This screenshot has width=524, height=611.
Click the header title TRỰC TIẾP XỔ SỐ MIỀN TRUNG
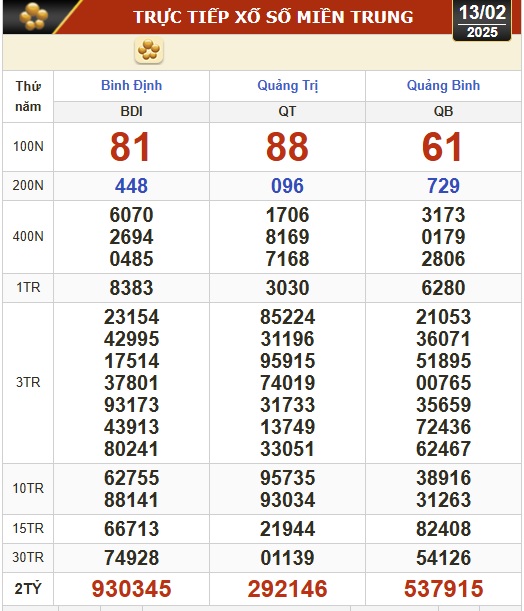pyautogui.click(x=273, y=17)
